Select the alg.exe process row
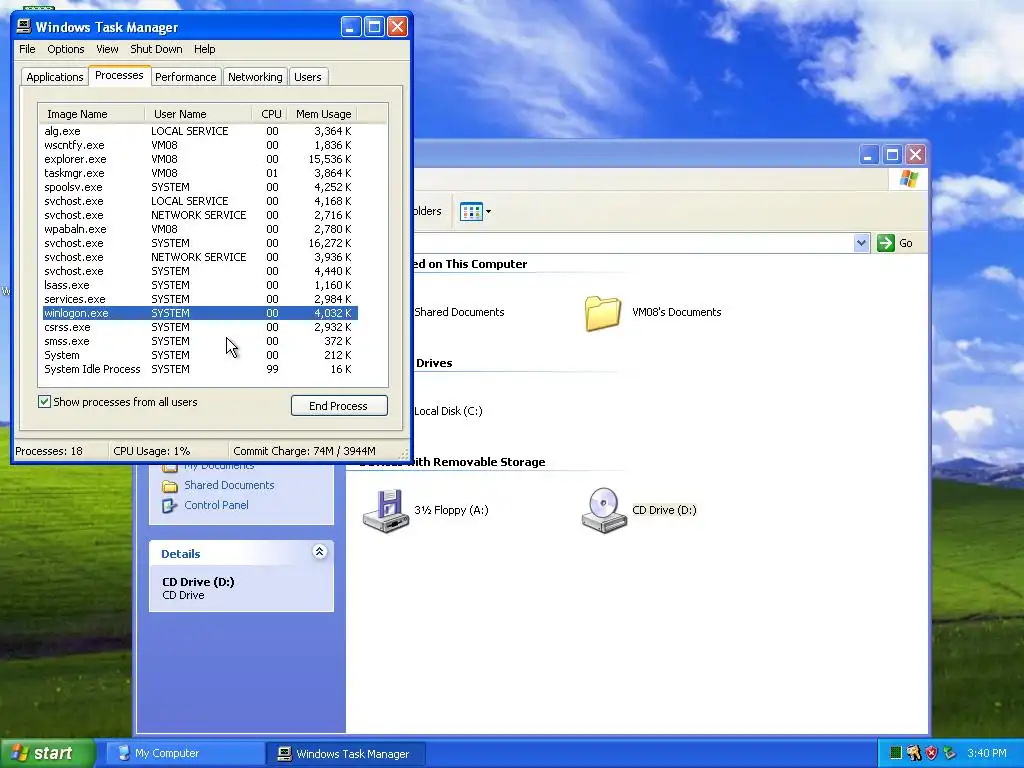1024x768 pixels. [200, 131]
